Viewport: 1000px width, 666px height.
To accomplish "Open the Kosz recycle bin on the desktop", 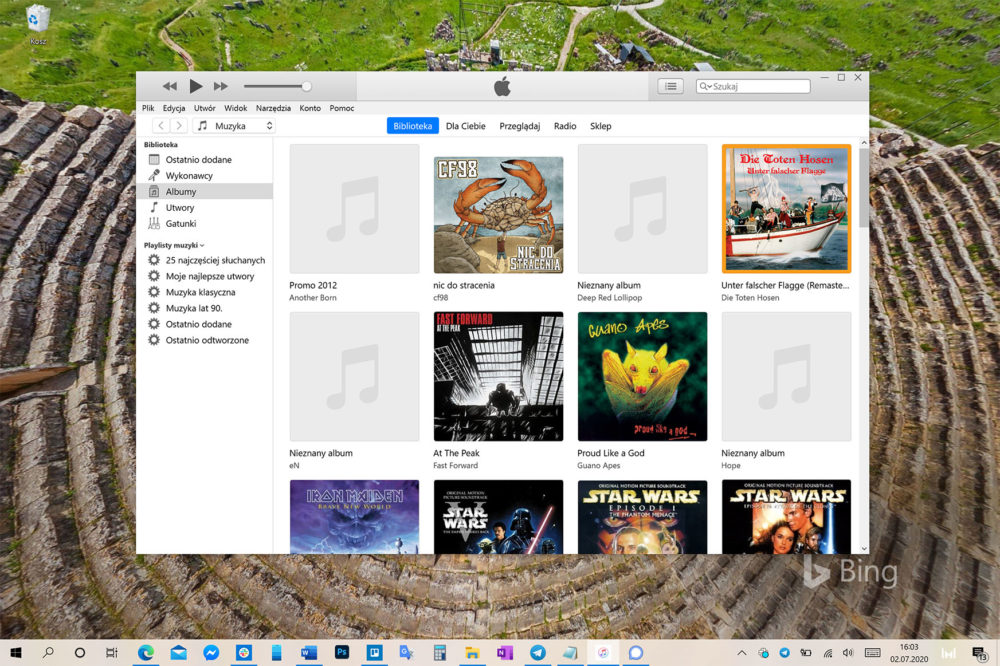I will [38, 24].
